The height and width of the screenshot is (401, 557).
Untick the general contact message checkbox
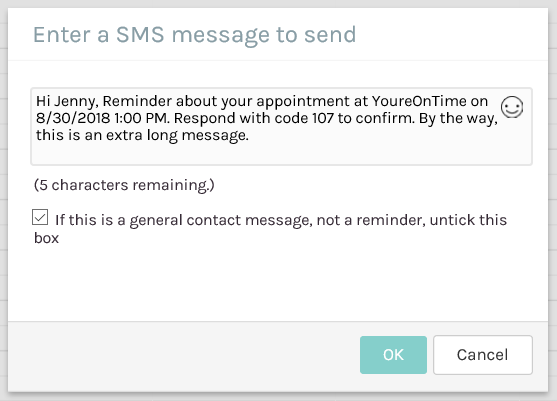(40, 217)
